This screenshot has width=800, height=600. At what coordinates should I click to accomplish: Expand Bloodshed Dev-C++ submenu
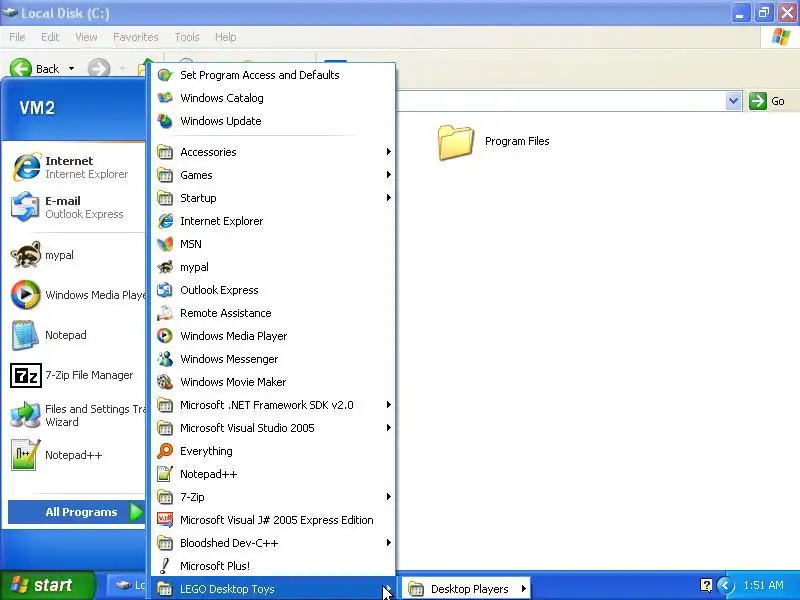(x=273, y=543)
